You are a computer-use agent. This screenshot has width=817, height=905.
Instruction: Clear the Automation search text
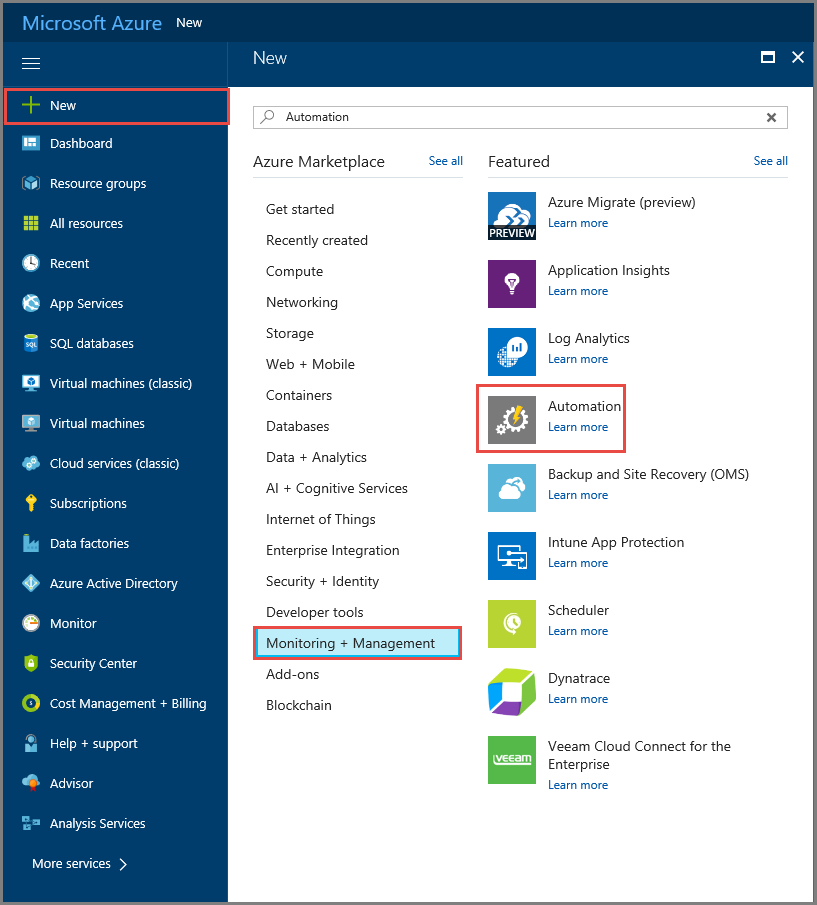(772, 117)
